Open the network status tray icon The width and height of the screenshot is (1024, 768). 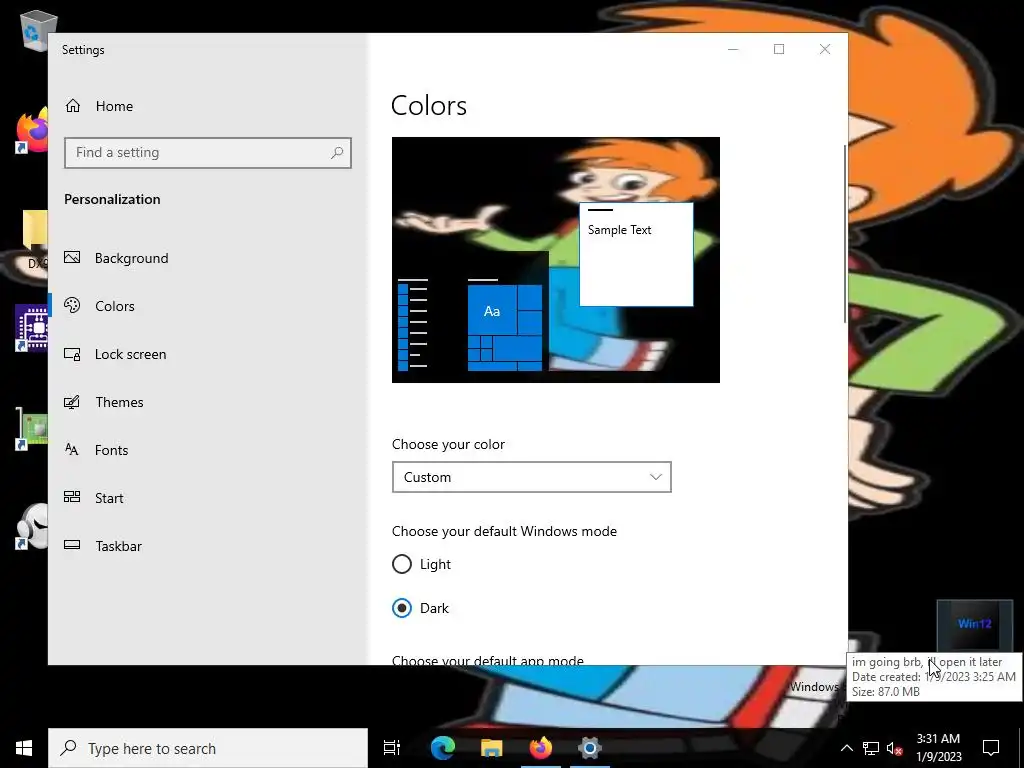point(871,748)
